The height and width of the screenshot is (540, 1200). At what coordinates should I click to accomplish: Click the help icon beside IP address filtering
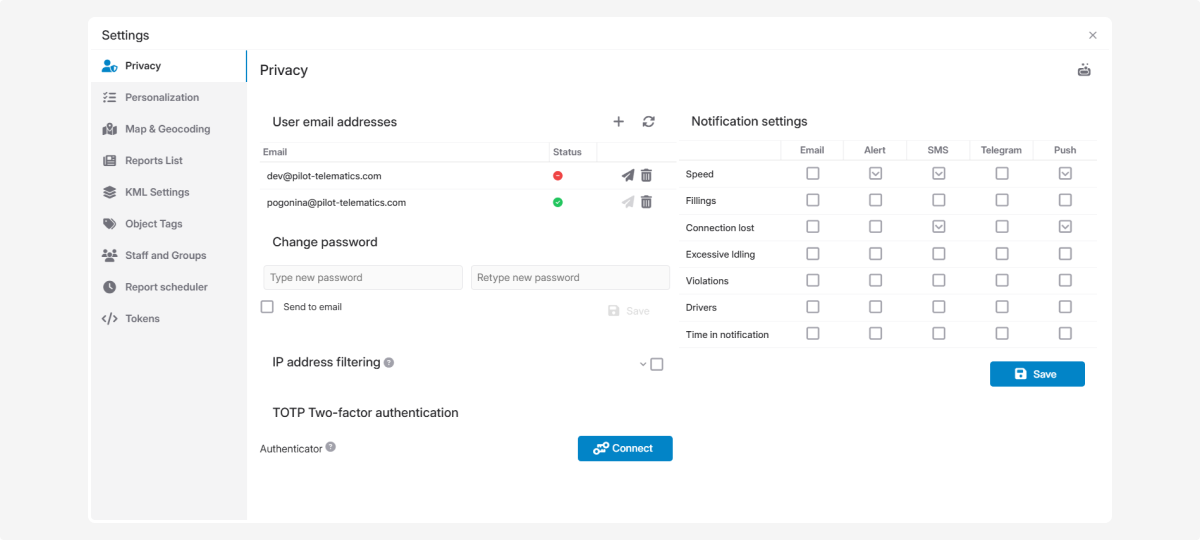click(x=389, y=363)
